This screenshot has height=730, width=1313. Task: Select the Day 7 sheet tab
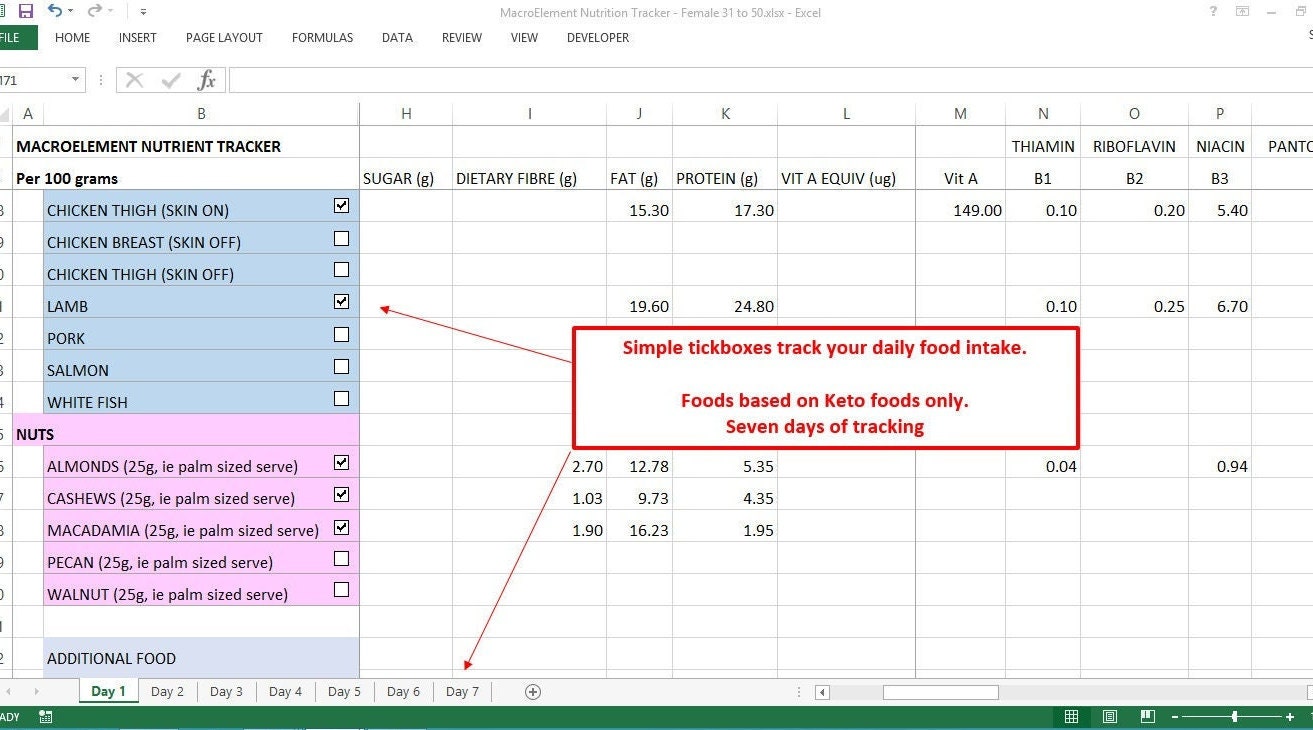[x=462, y=691]
